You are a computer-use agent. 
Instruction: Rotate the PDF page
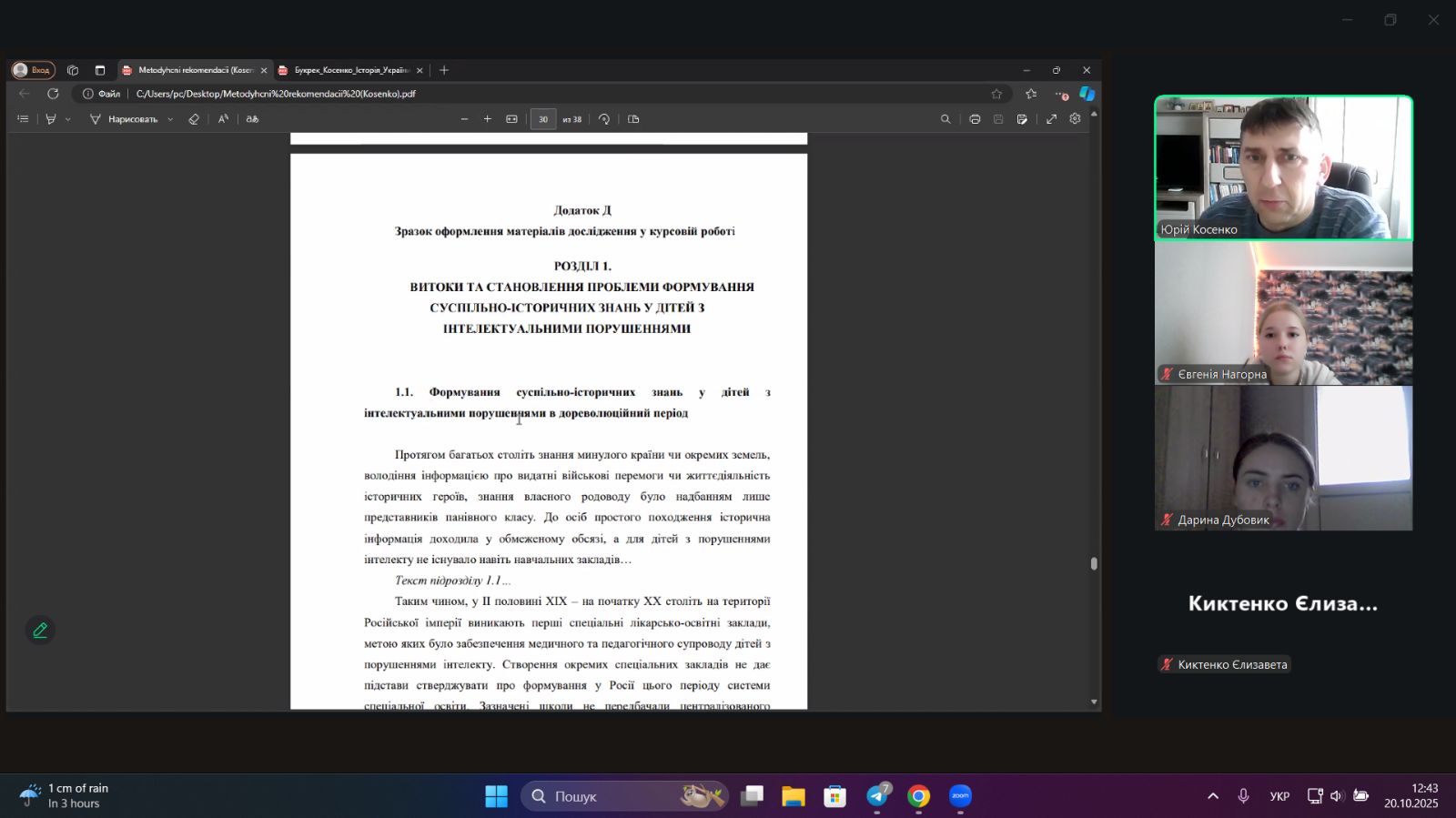point(604,119)
